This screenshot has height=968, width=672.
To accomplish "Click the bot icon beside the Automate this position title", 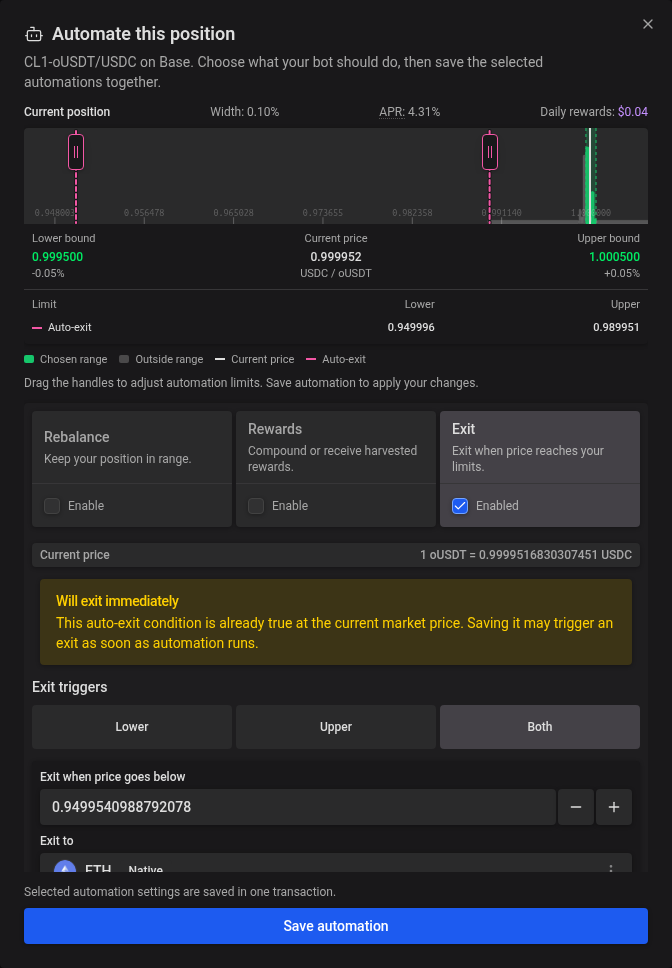I will 34,35.
